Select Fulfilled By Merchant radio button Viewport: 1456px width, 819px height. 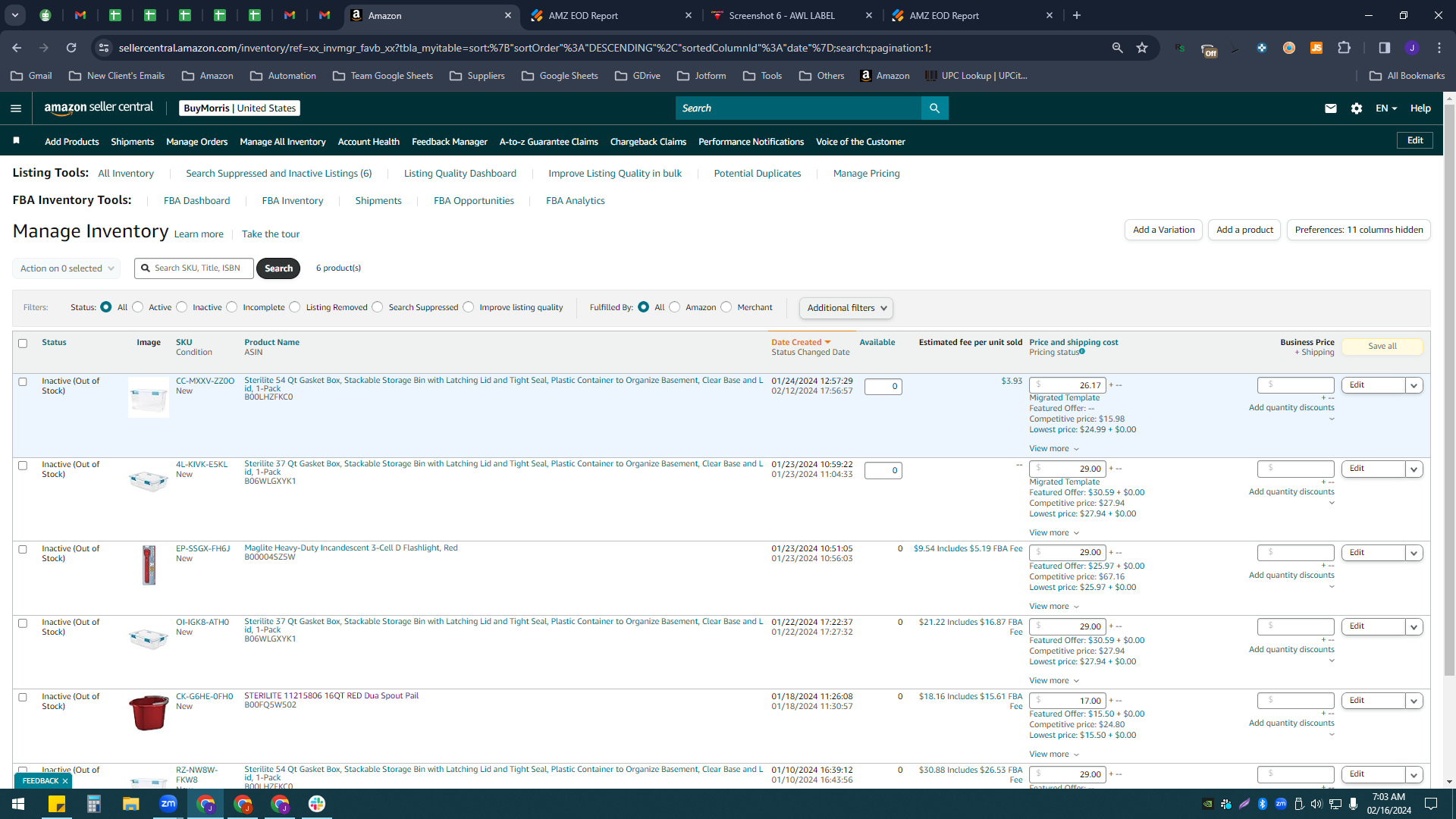(726, 307)
